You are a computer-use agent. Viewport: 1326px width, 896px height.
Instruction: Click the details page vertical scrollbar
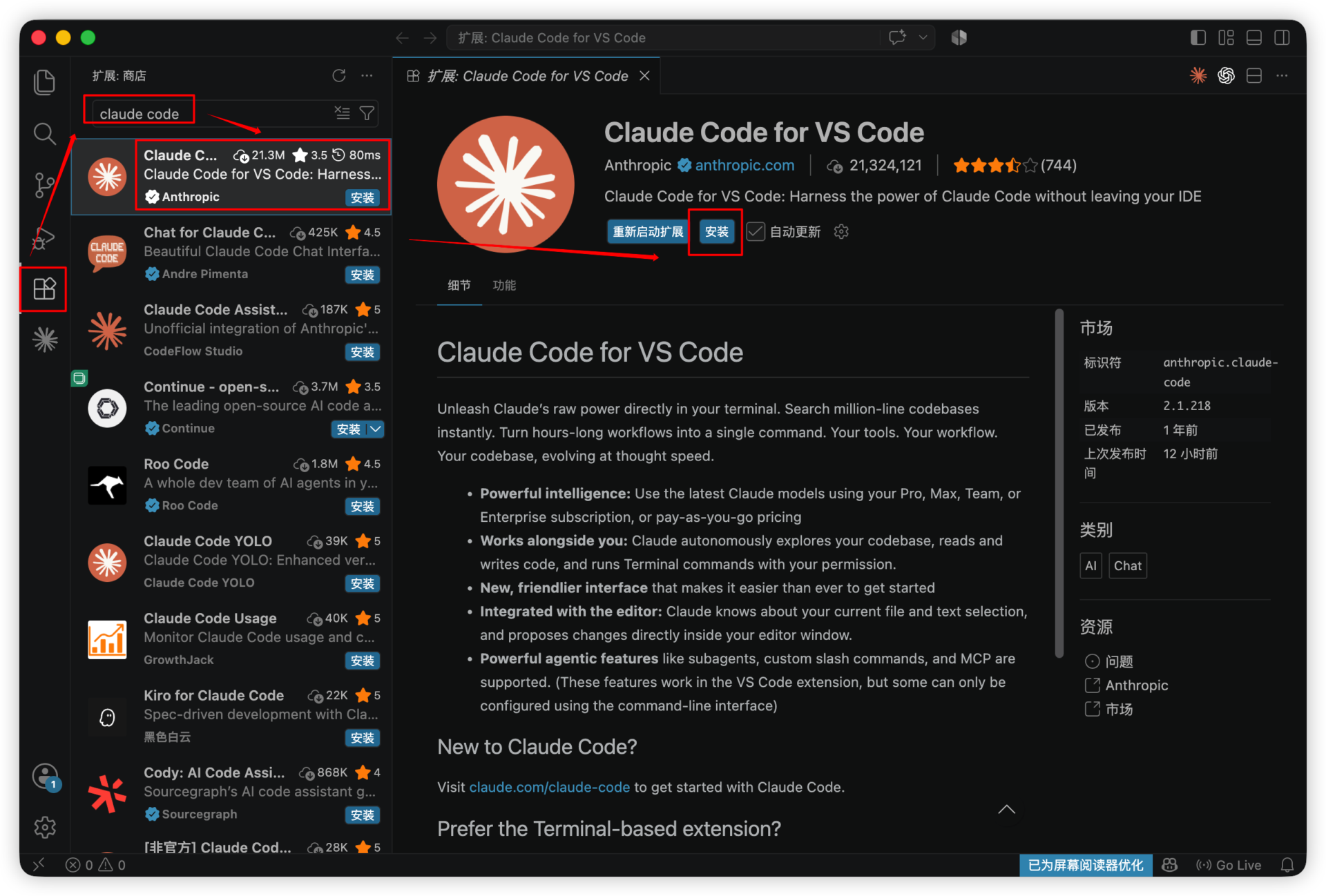pos(1059,483)
